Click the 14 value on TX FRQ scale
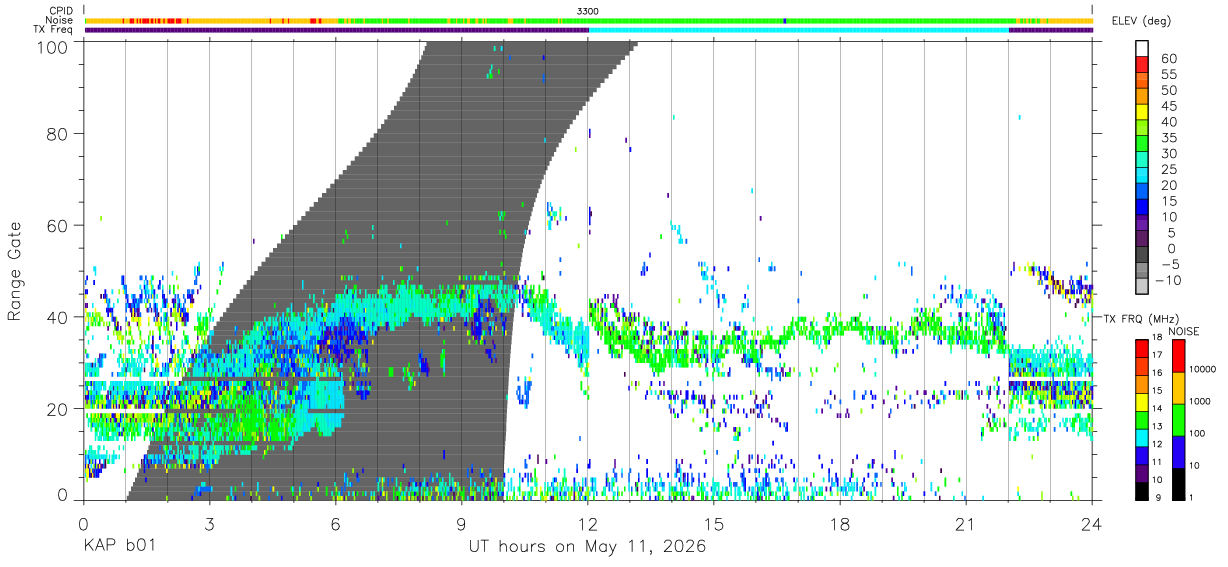The height and width of the screenshot is (567, 1228). point(1157,408)
